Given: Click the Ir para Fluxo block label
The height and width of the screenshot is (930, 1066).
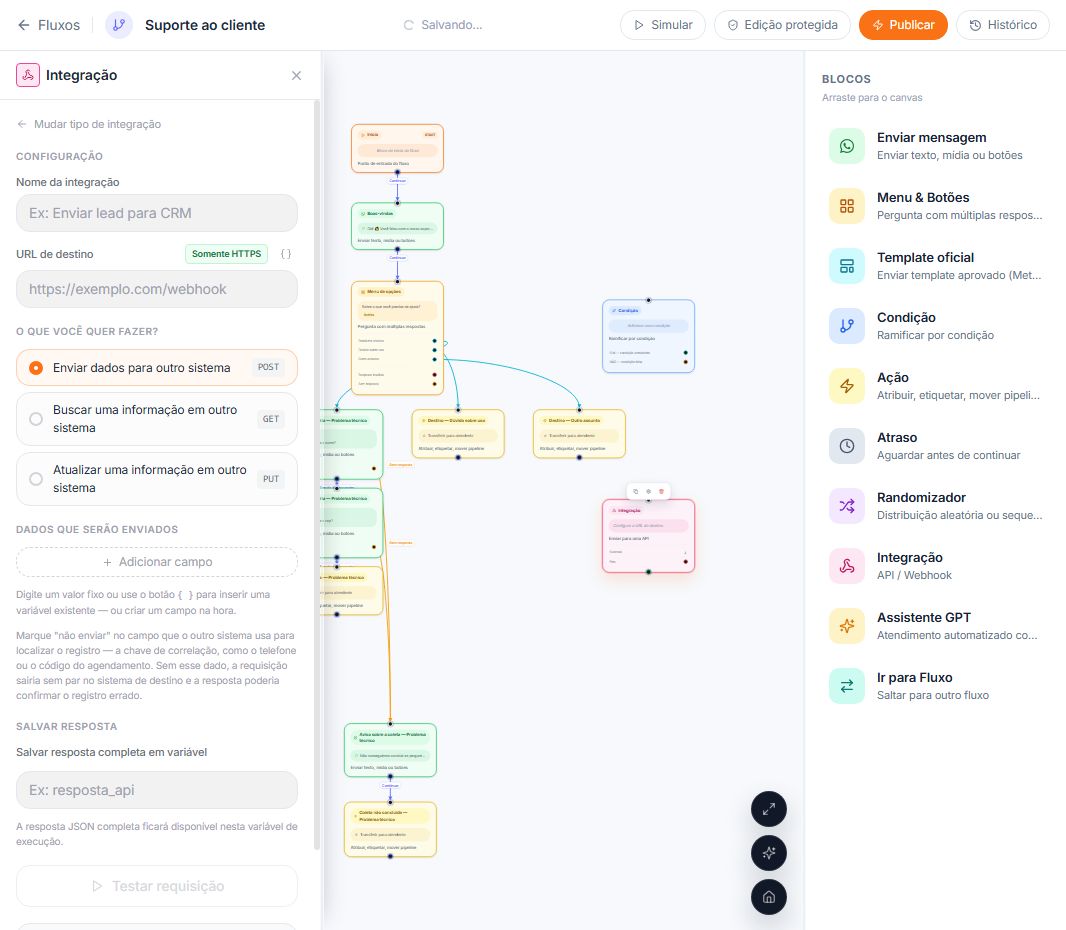Looking at the screenshot, I should [x=914, y=678].
